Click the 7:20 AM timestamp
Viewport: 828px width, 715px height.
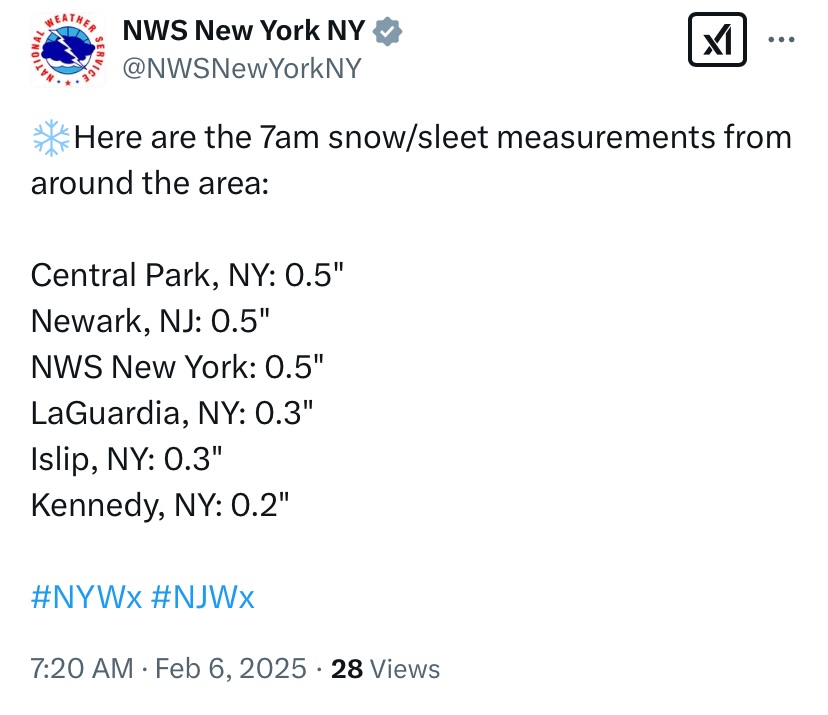82,669
